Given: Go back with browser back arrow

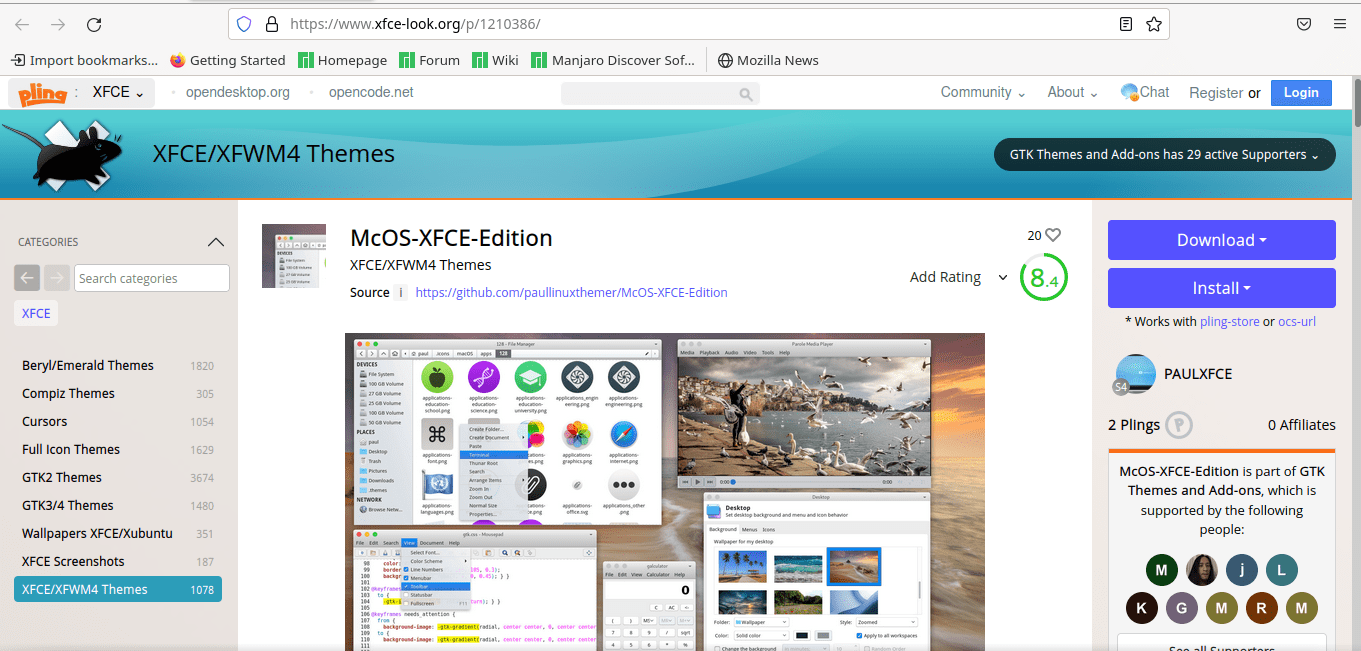Looking at the screenshot, I should pyautogui.click(x=22, y=24).
